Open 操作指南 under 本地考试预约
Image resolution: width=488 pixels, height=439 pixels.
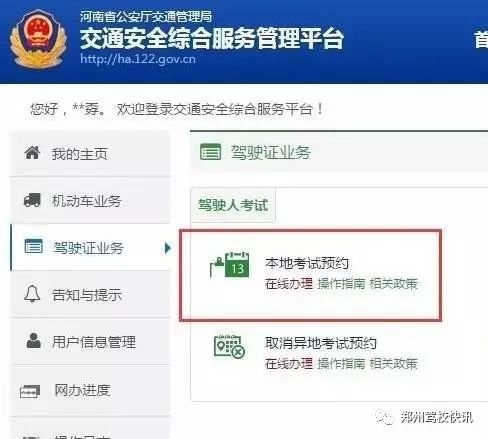tap(341, 284)
